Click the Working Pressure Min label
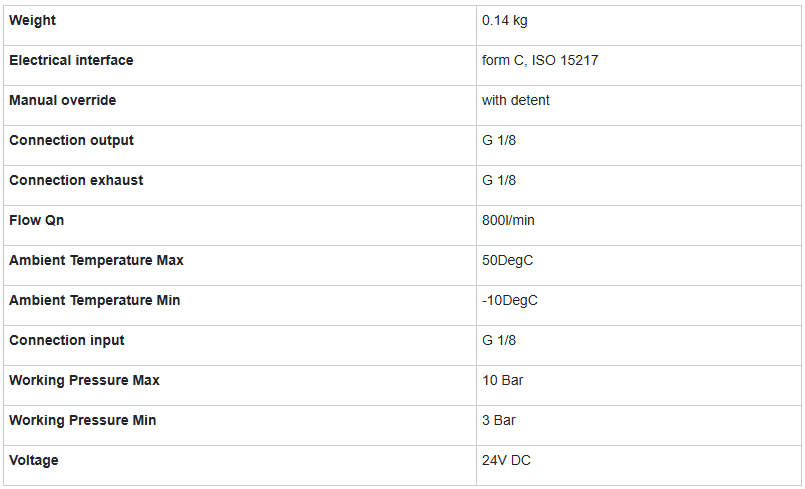Viewport: 805px width, 489px height. [82, 420]
